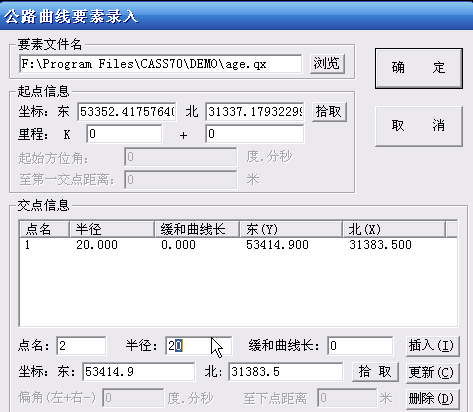Select row 1 in the intersection list
The image size is (473, 412).
[x=238, y=245]
